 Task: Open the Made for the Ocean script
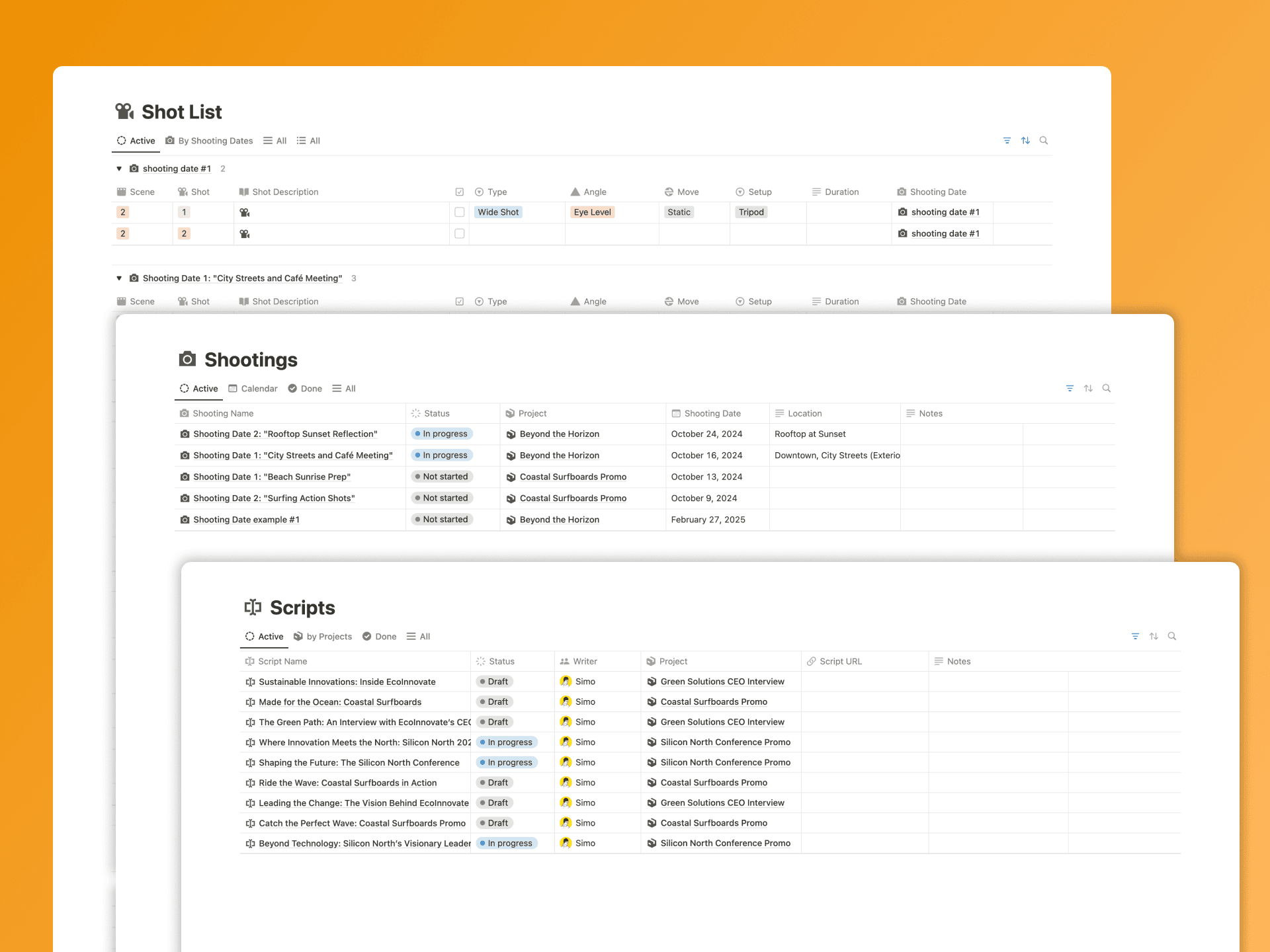point(340,702)
